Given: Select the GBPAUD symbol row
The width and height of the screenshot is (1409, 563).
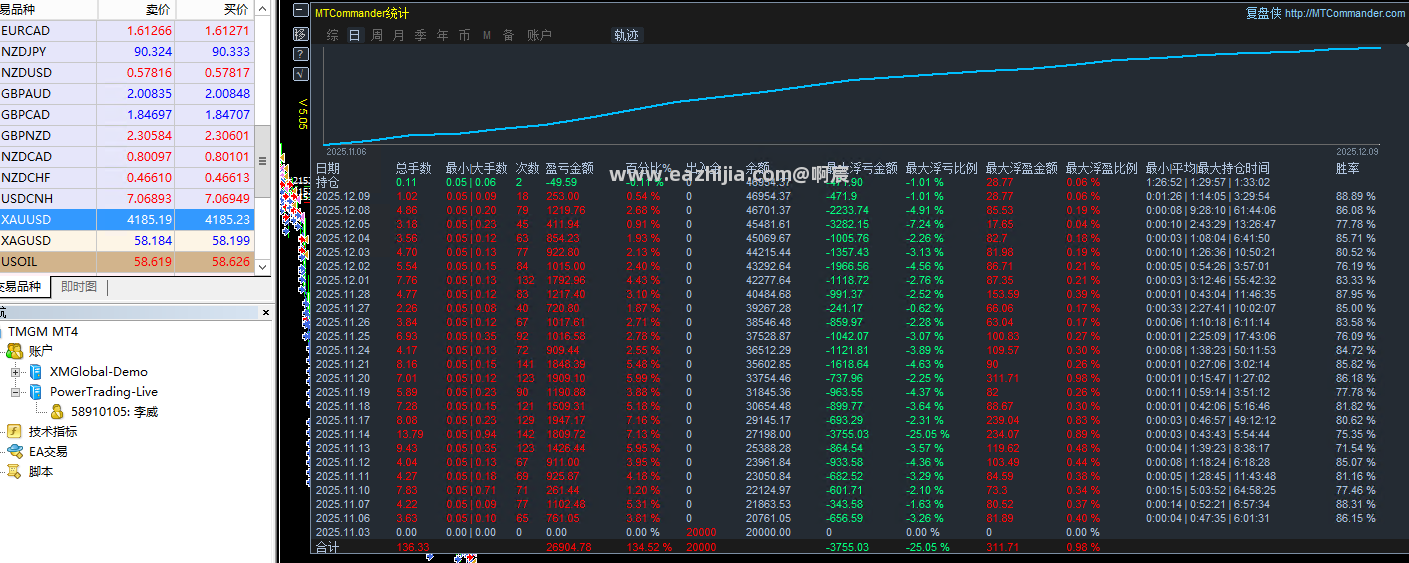Looking at the screenshot, I should click(x=127, y=94).
